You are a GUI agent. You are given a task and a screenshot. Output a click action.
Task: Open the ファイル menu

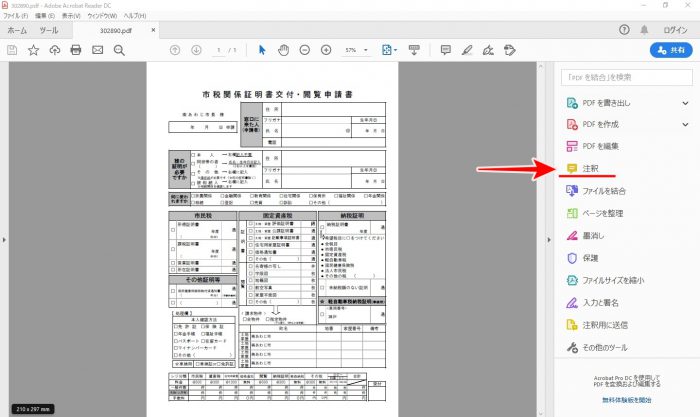(16, 16)
